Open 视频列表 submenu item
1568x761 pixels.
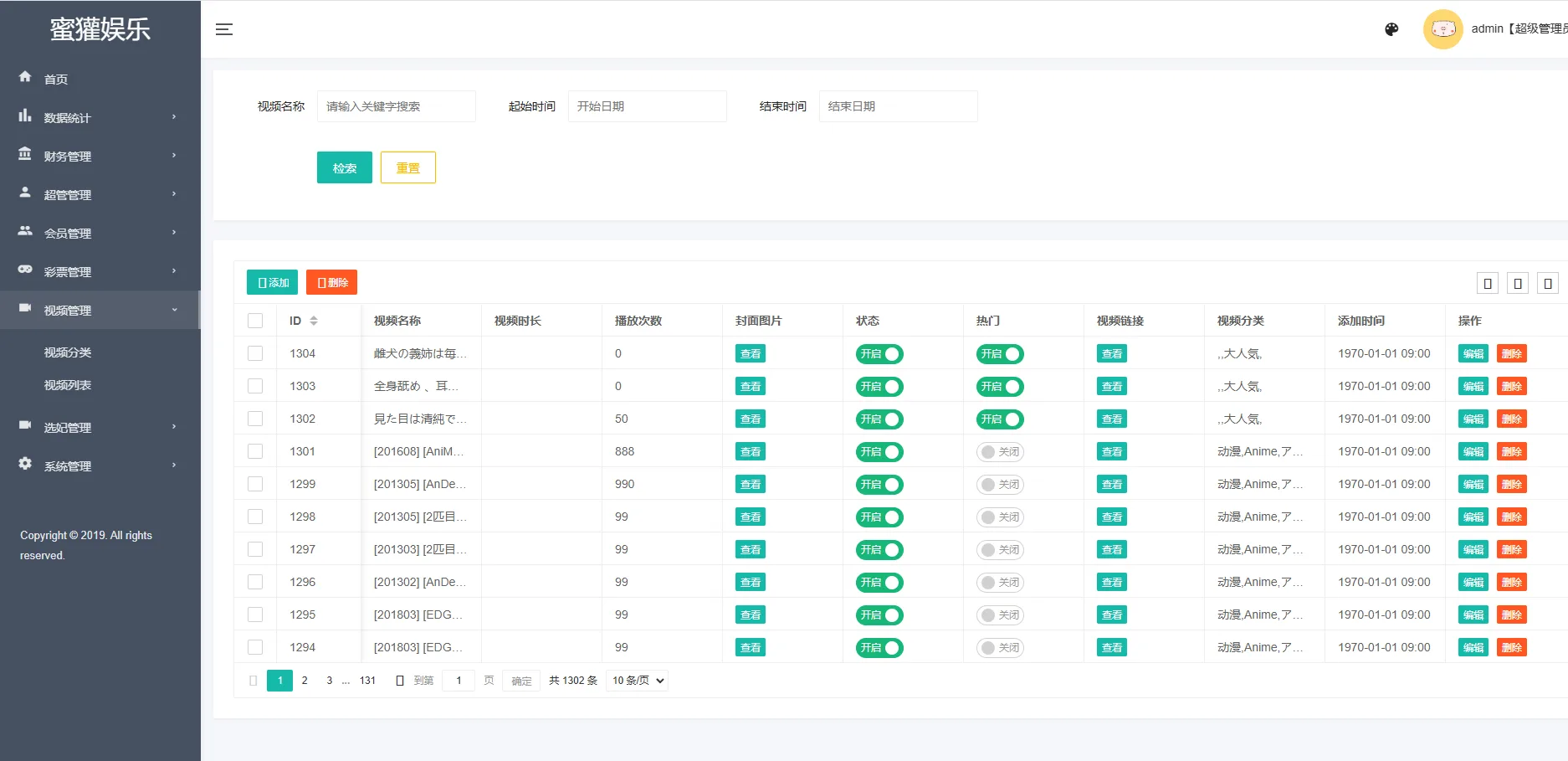pos(68,385)
